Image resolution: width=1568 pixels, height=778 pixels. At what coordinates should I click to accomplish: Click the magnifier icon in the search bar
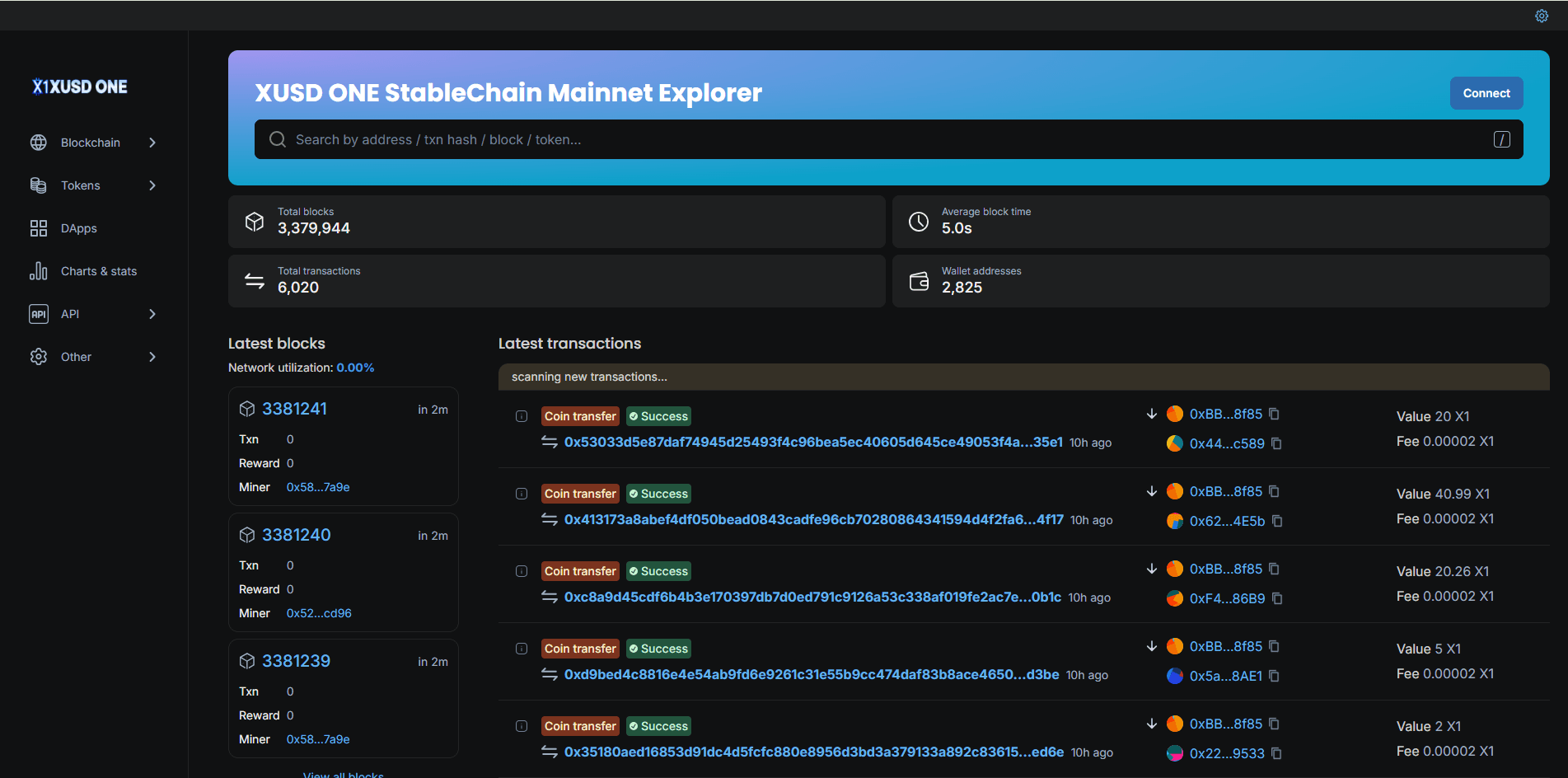(x=278, y=139)
